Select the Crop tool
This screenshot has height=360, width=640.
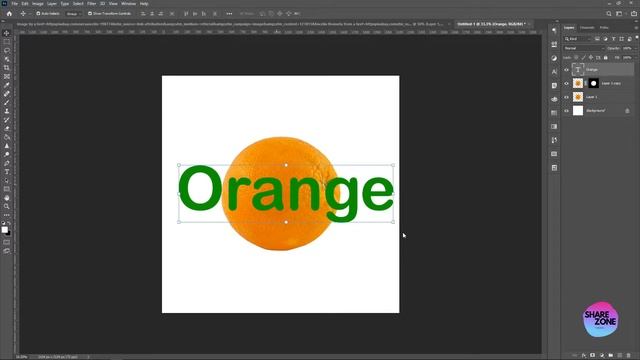7,68
